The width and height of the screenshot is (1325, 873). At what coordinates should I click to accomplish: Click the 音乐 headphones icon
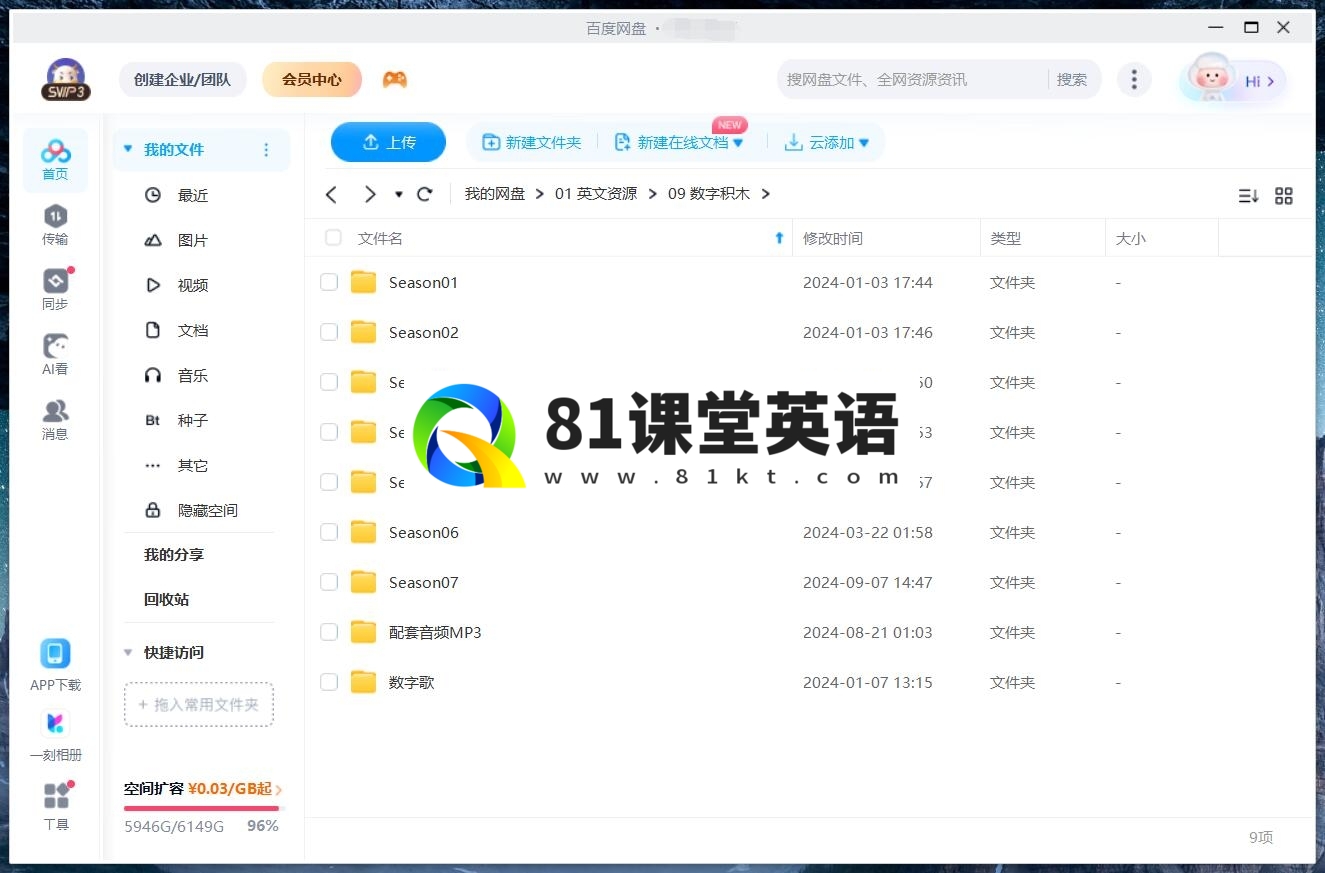tap(153, 375)
